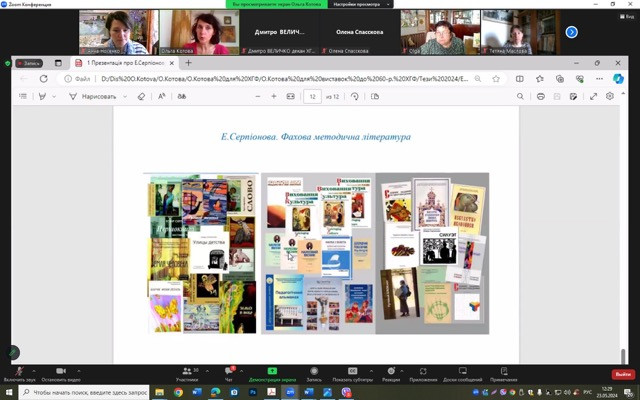640x400 pixels.
Task: Show subtitles with Показать субтитры
Action: point(352,372)
